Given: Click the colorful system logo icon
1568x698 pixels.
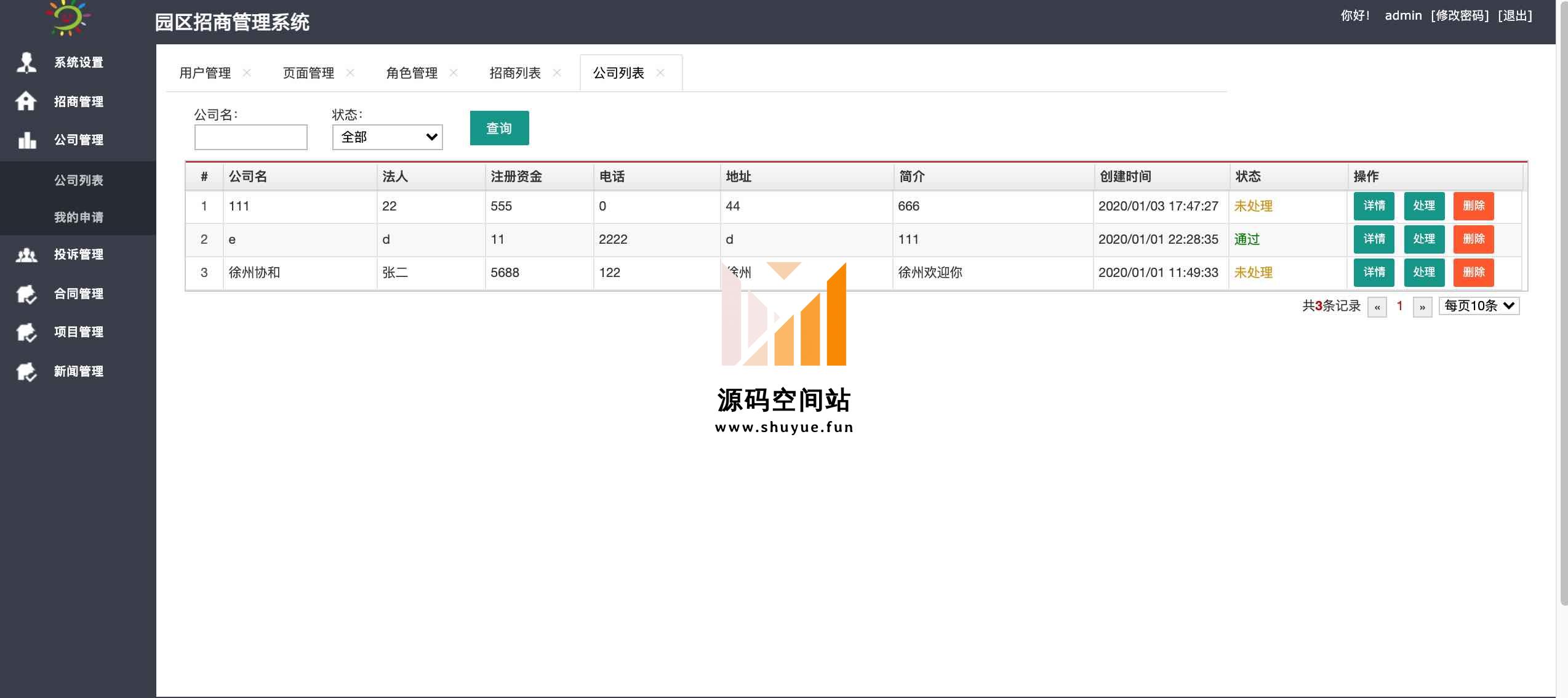Looking at the screenshot, I should pyautogui.click(x=68, y=17).
